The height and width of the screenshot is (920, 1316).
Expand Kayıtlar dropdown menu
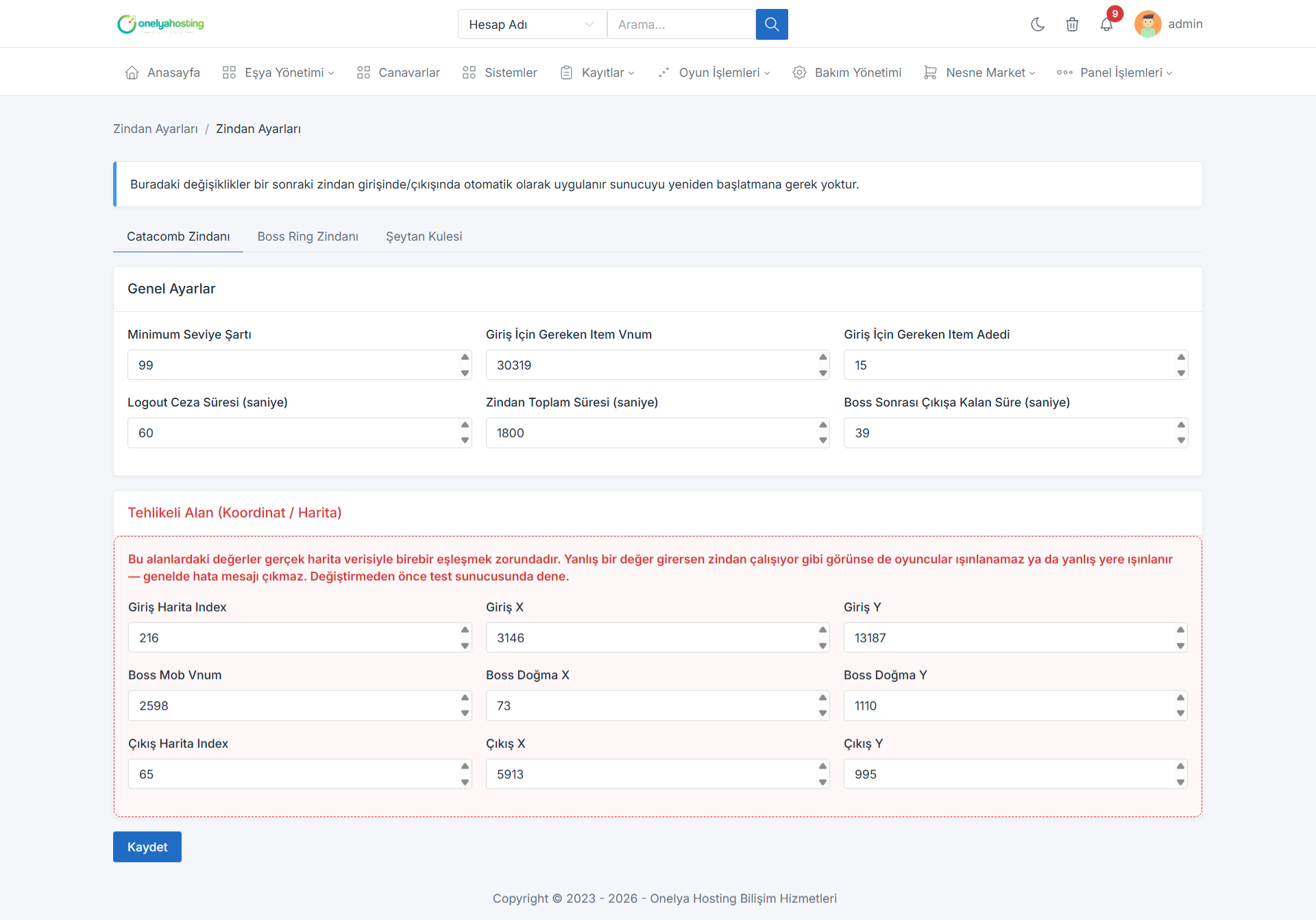click(597, 72)
